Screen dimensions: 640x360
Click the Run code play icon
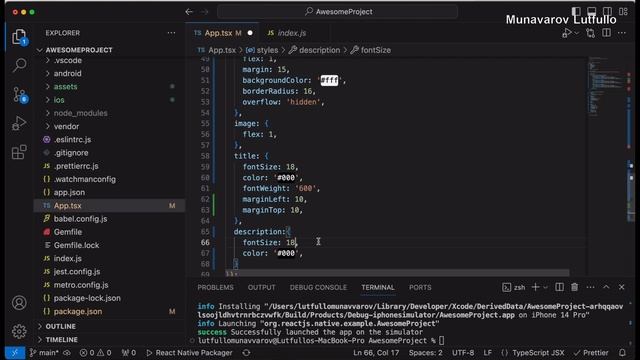[567, 33]
